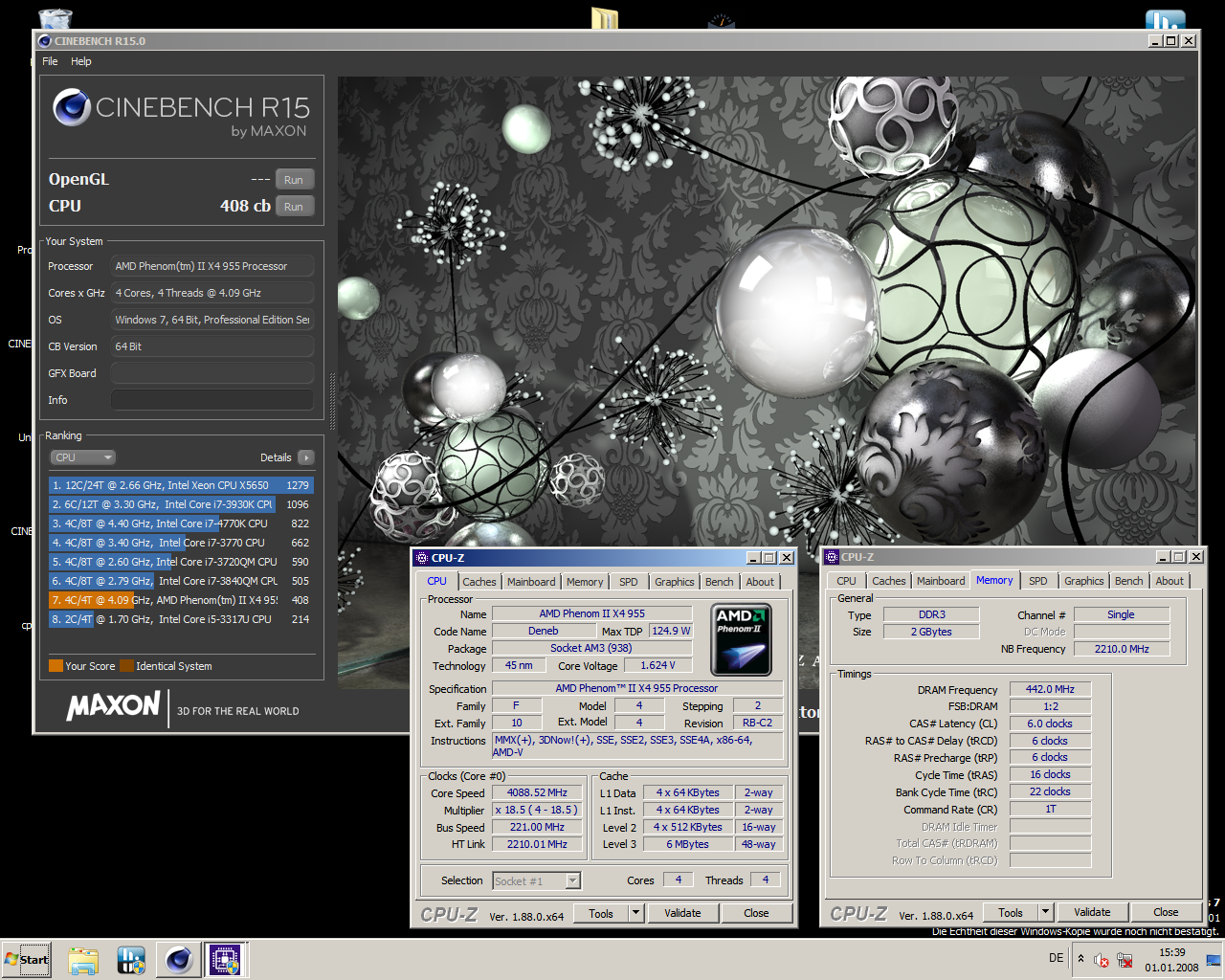Click the brown Identical System legend swatch
This screenshot has height=980, width=1225.
pyautogui.click(x=126, y=666)
